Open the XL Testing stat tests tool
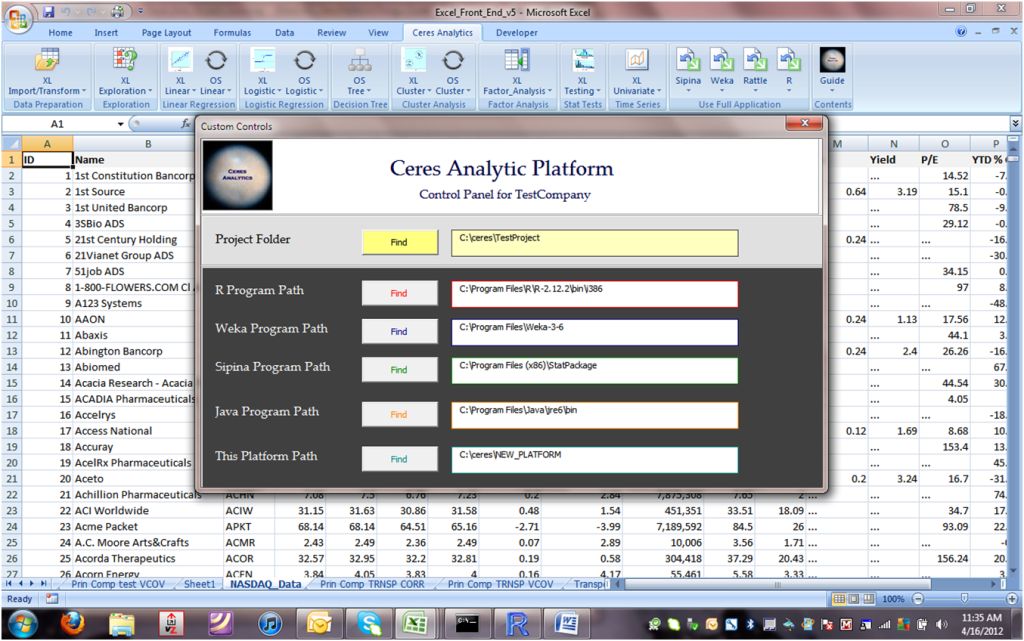The height and width of the screenshot is (641, 1024). coord(582,72)
